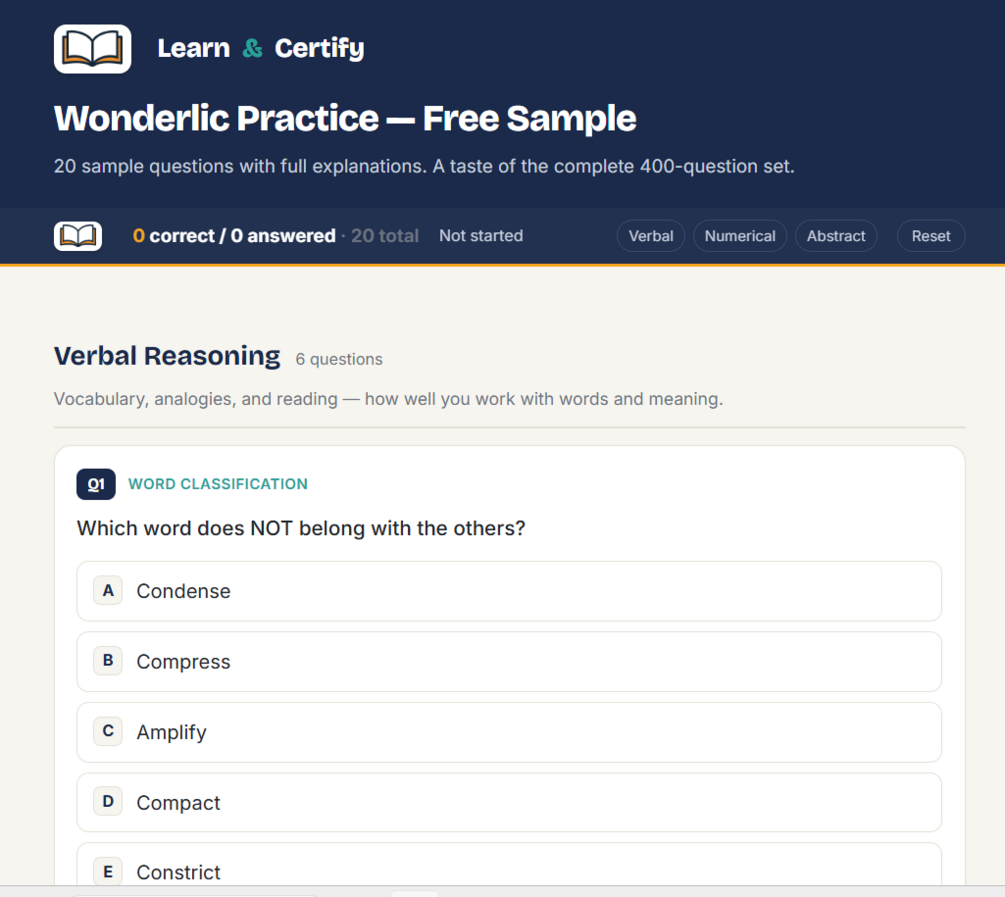Screen dimensions: 1005x897
Task: Choose answer D Compact
Action: coord(509,803)
